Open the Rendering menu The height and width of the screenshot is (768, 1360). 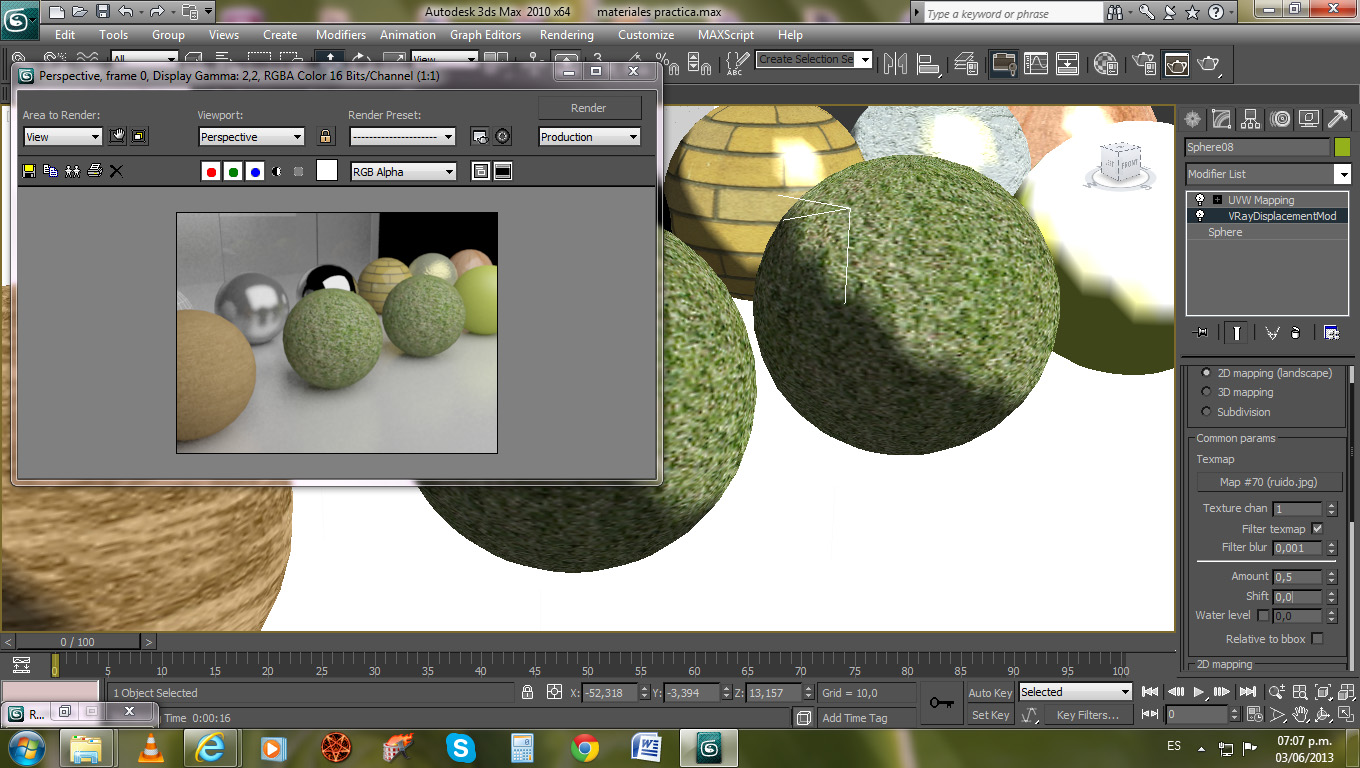coord(567,34)
